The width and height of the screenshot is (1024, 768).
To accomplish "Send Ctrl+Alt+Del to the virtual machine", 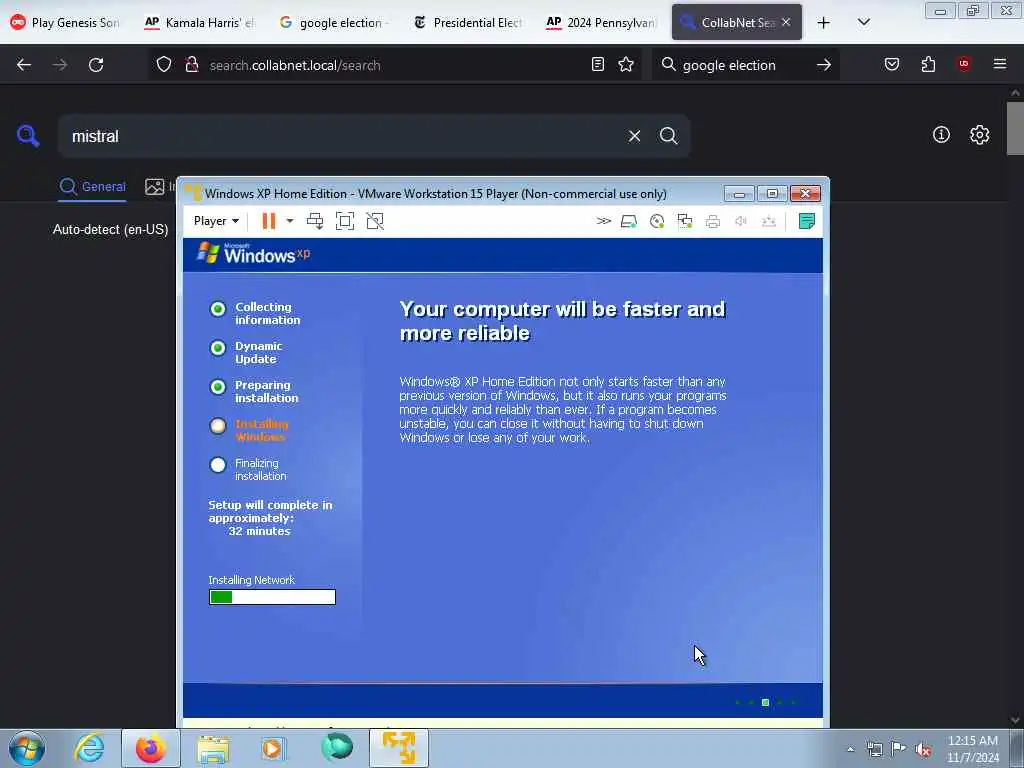I will (x=315, y=221).
